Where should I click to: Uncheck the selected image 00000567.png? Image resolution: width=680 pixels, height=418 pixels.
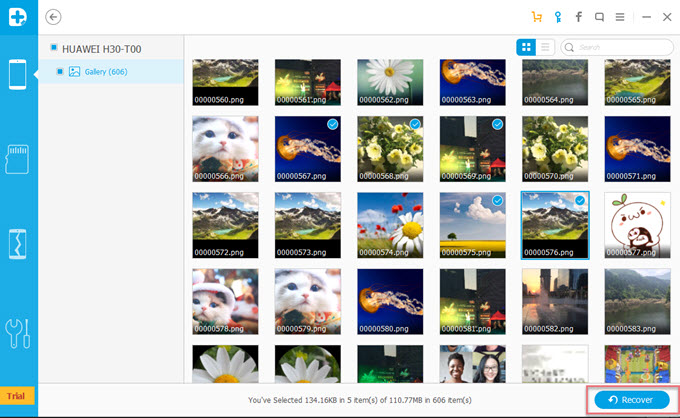pos(332,124)
